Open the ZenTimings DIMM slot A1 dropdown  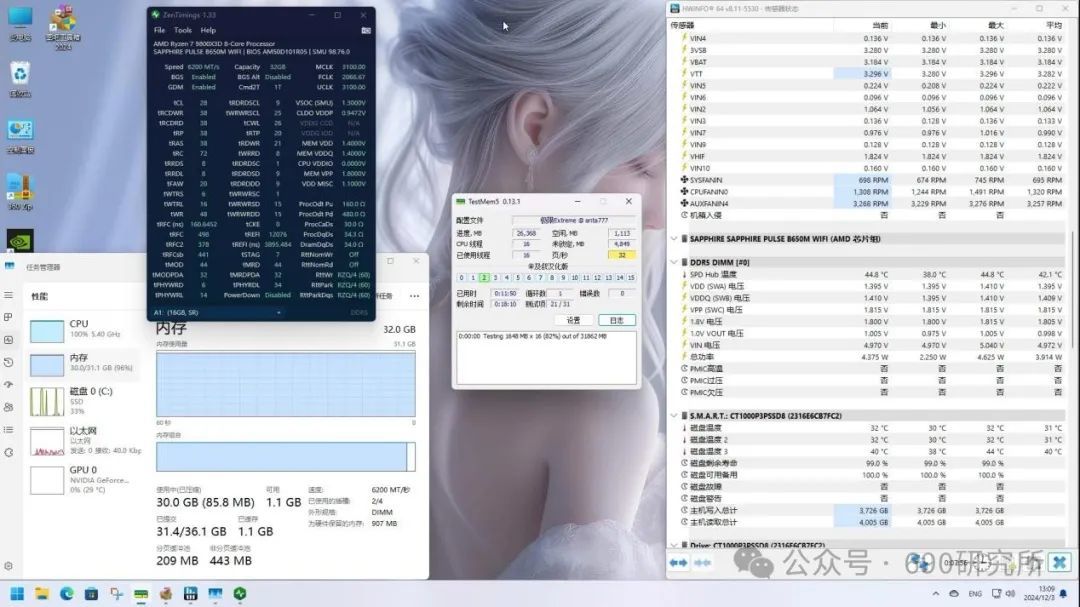pos(218,313)
